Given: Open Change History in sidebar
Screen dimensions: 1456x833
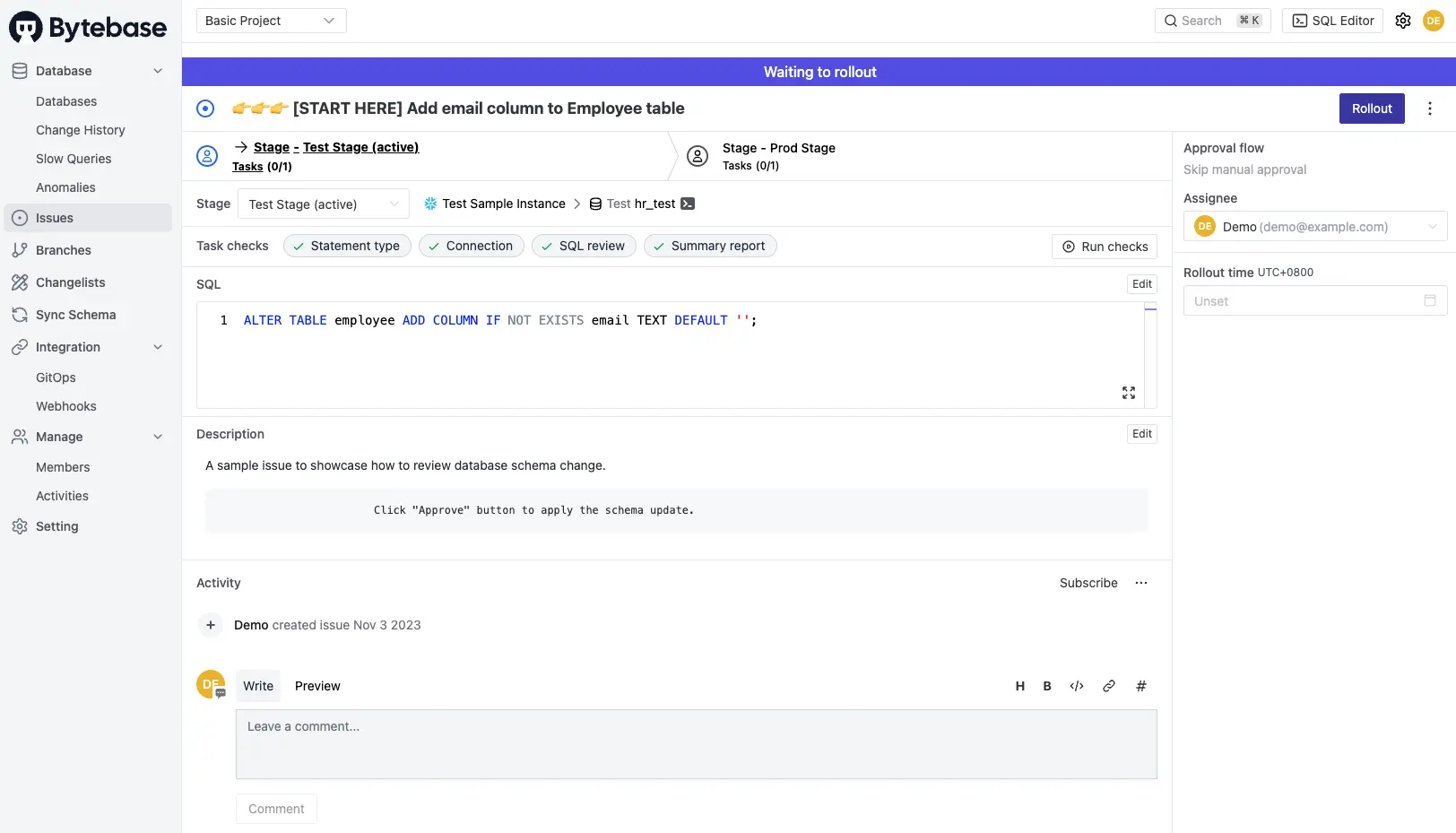Looking at the screenshot, I should coord(81,130).
